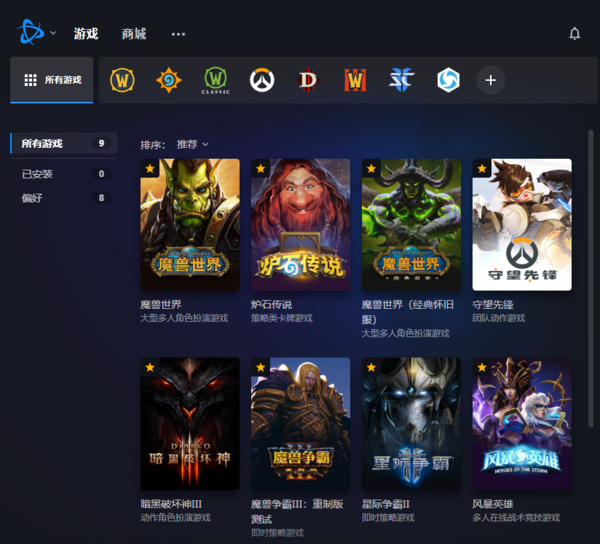Image resolution: width=600 pixels, height=544 pixels.
Task: Click the 魔兽世界 title link
Action: (x=161, y=305)
